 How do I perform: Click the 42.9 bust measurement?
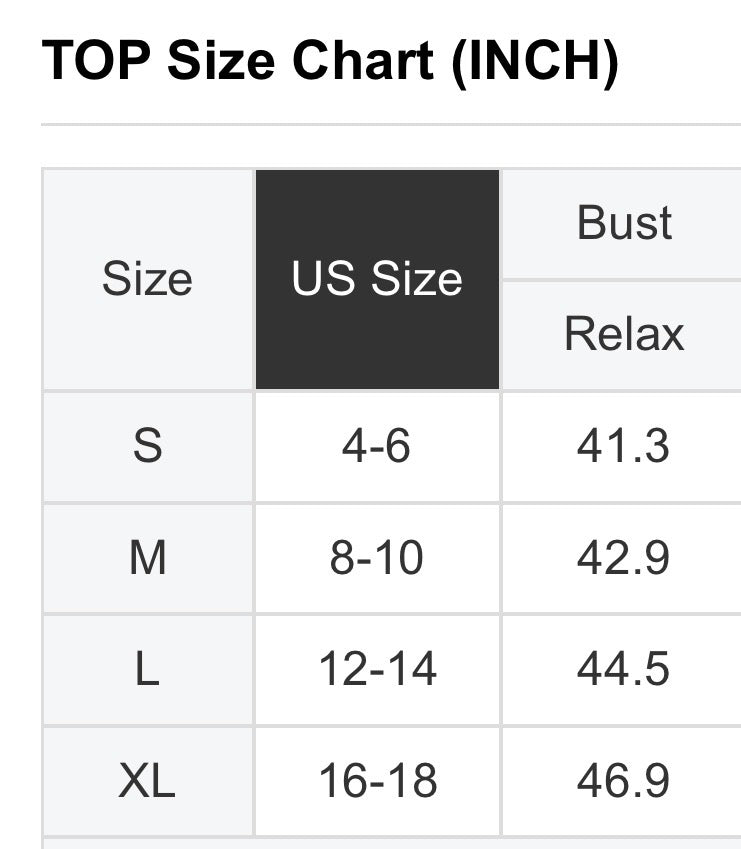coord(623,558)
